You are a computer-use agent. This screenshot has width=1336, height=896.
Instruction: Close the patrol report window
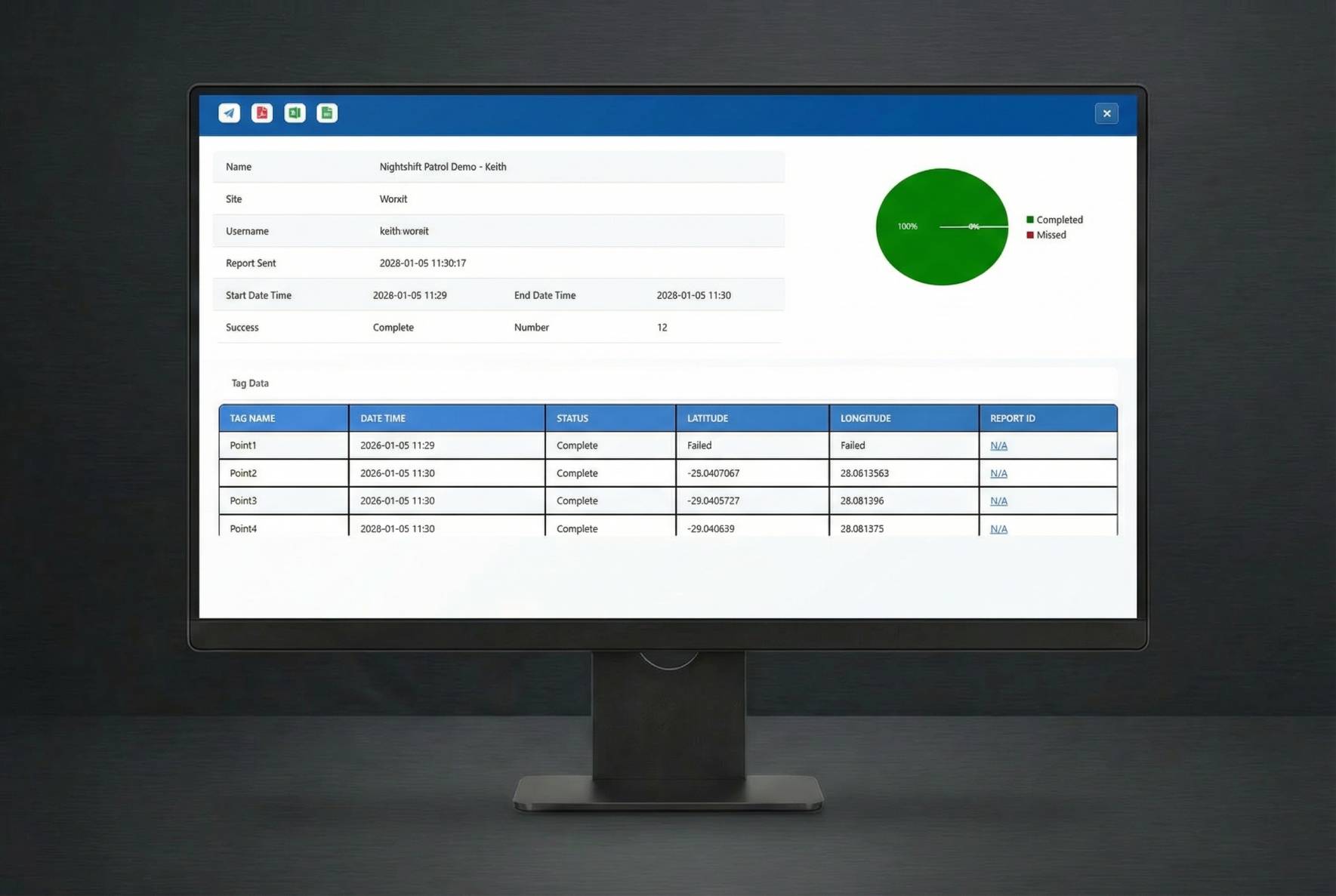tap(1106, 114)
